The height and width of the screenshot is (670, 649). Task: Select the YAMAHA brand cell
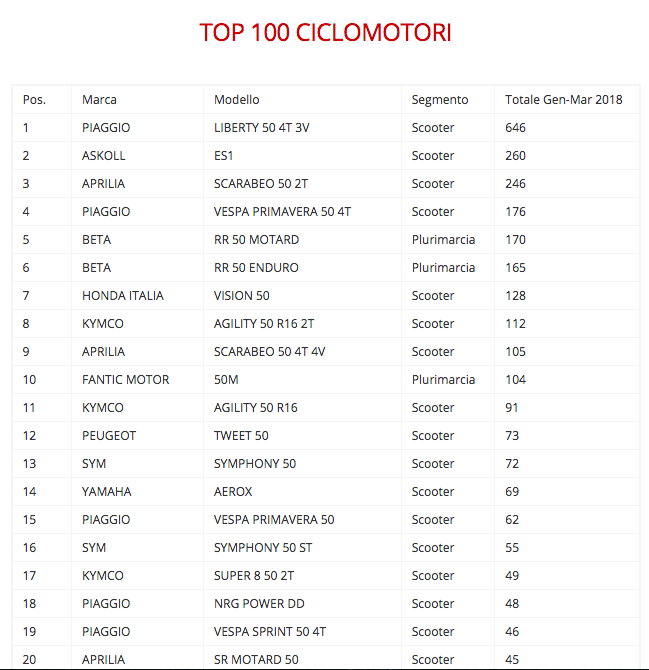pyautogui.click(x=107, y=492)
